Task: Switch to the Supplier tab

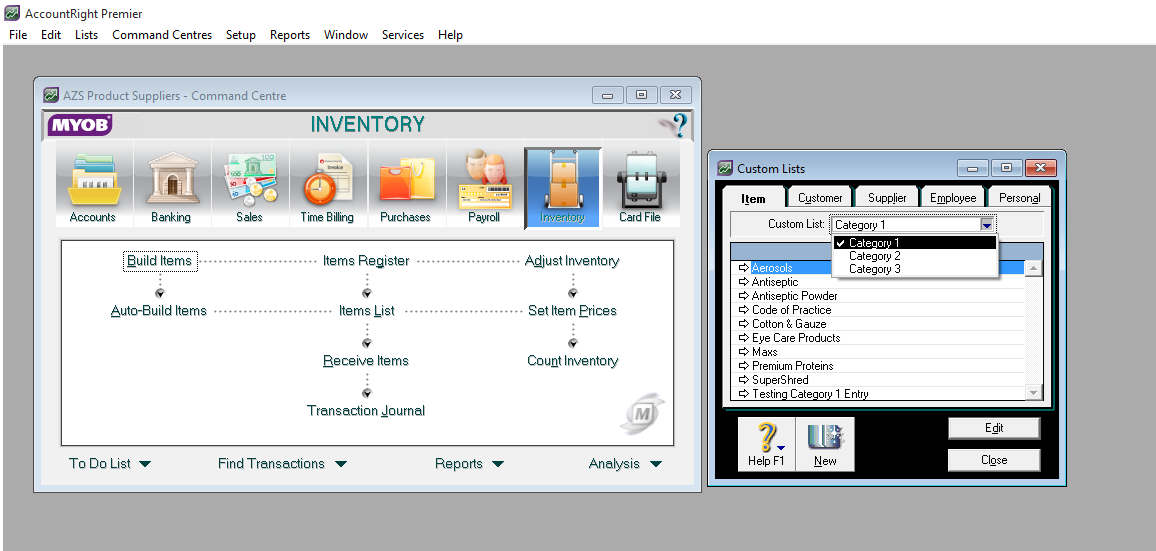Action: coord(887,198)
